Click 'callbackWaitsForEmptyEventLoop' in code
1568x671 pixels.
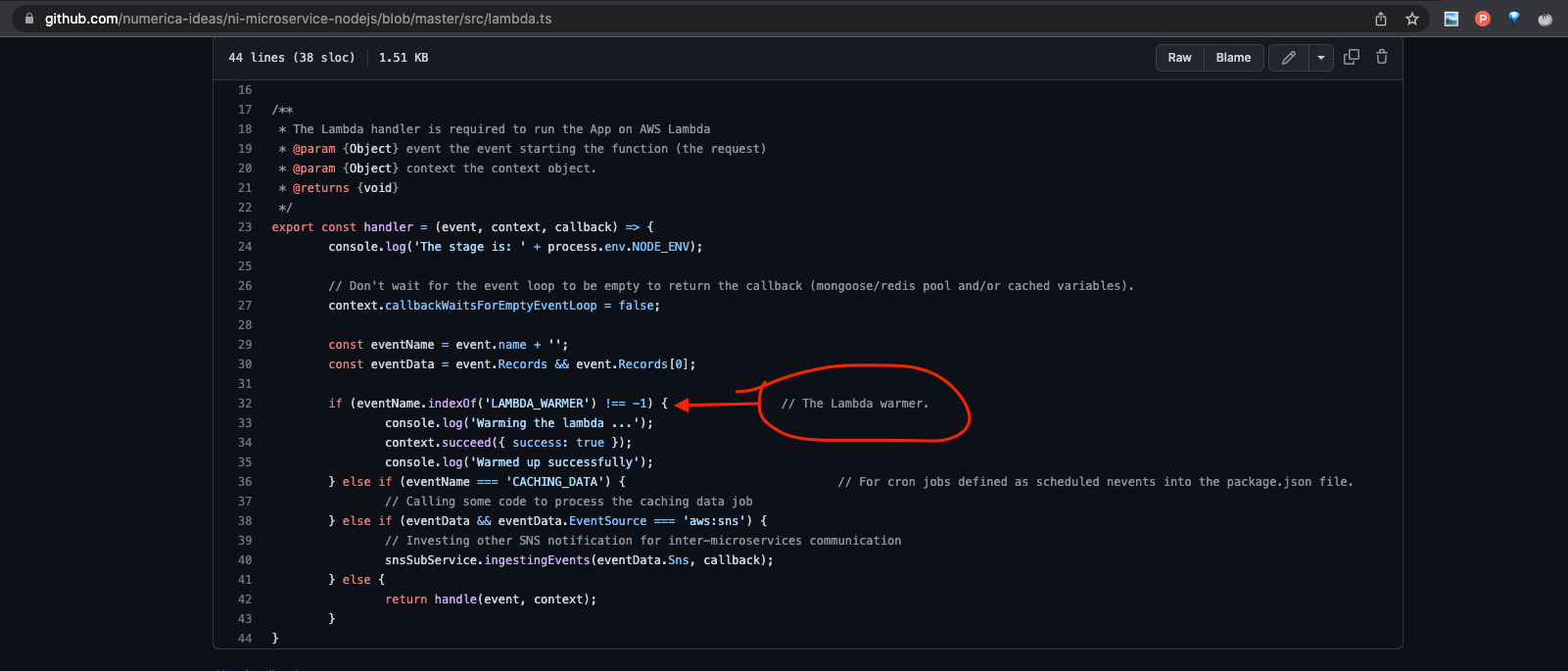pyautogui.click(x=491, y=306)
